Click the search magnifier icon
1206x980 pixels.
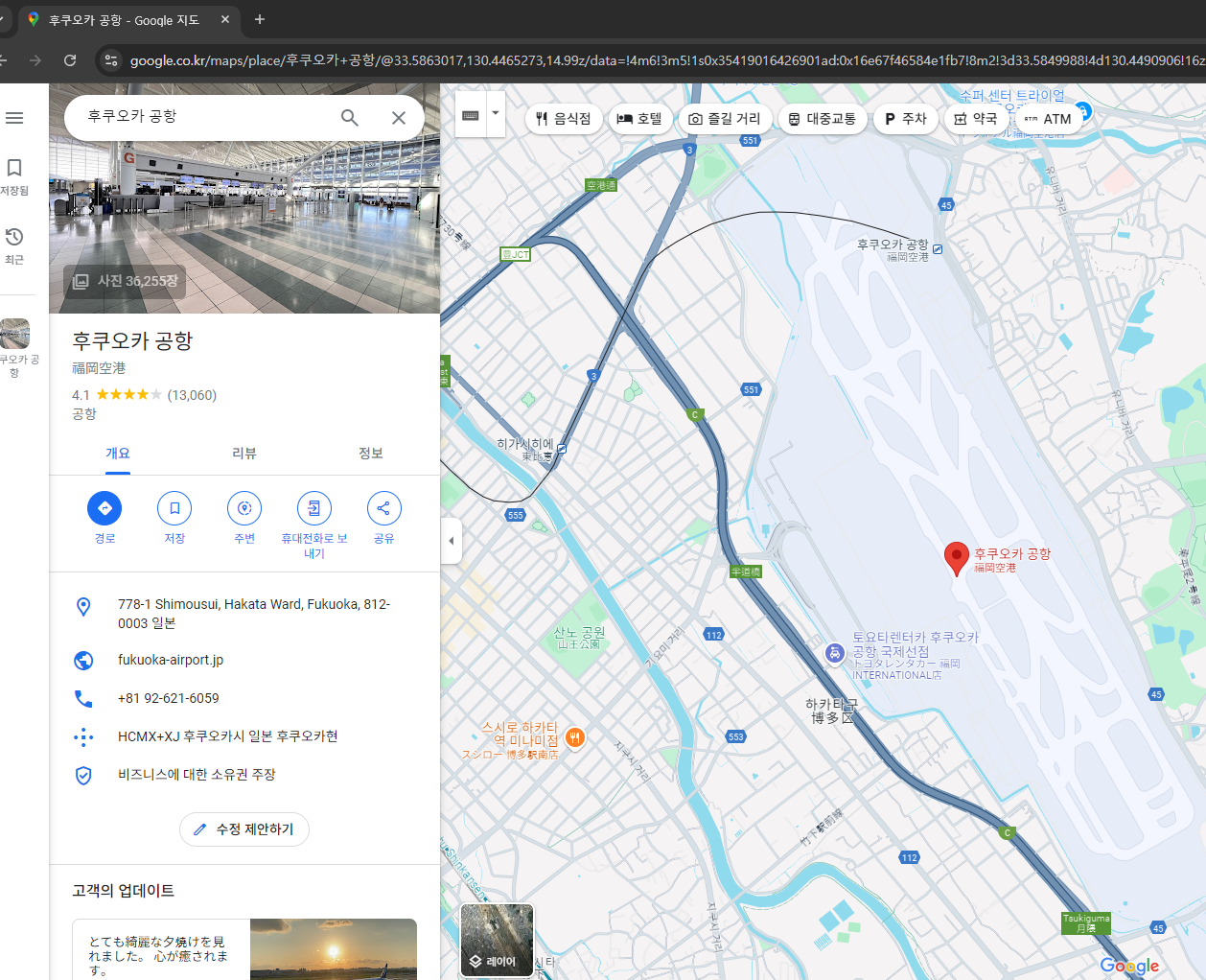[x=350, y=117]
